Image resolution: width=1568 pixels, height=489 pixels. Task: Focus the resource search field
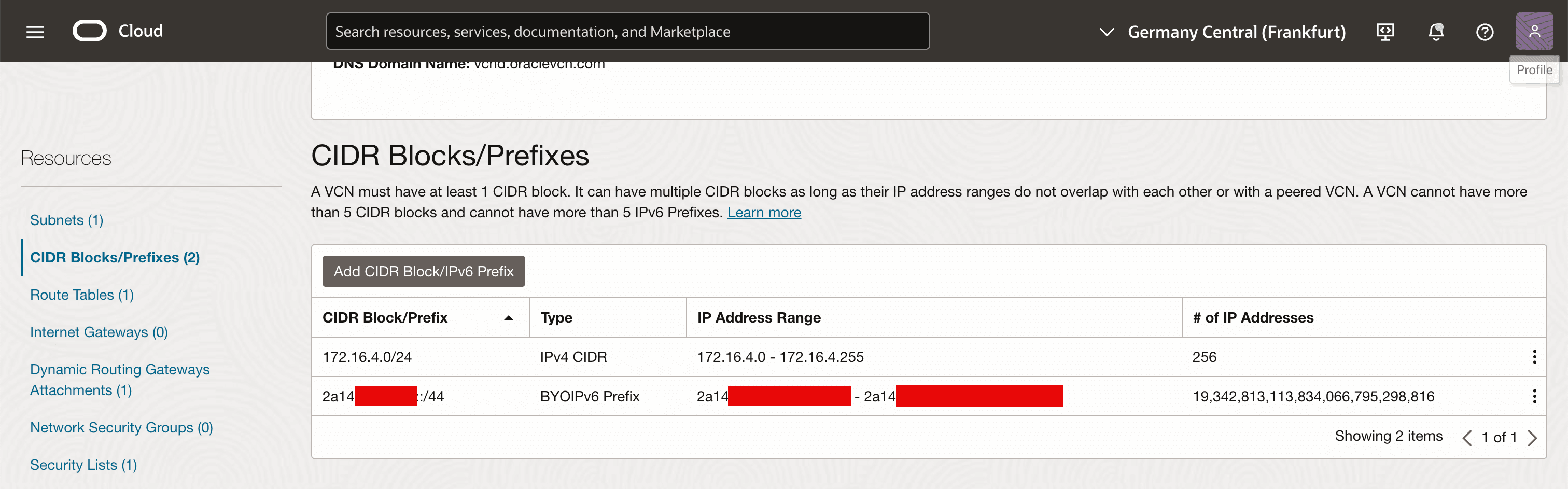click(x=627, y=32)
